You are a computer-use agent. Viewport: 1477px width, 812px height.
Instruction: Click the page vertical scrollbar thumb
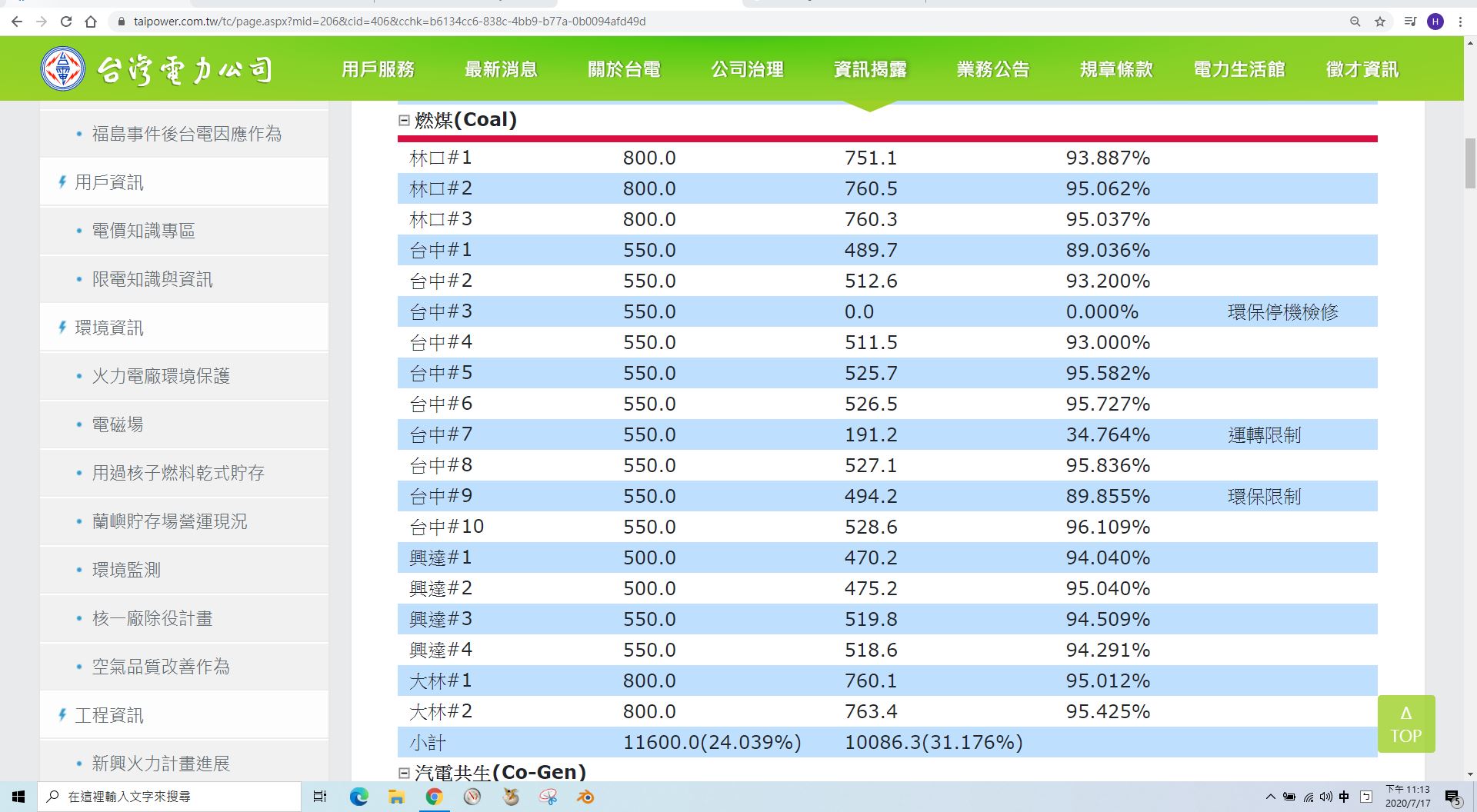pos(1470,163)
